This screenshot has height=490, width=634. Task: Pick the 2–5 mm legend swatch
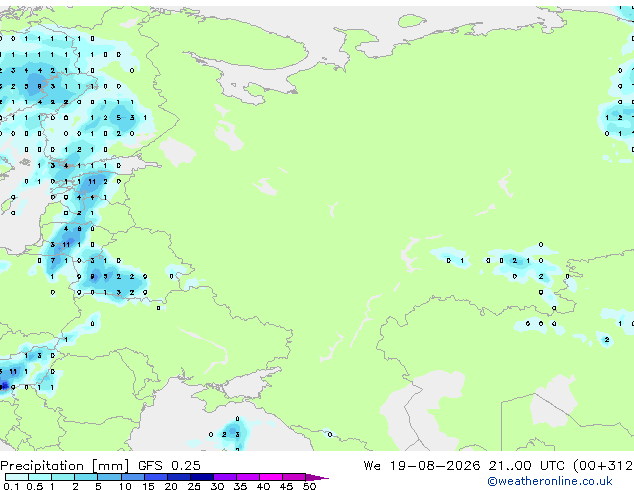[86, 477]
